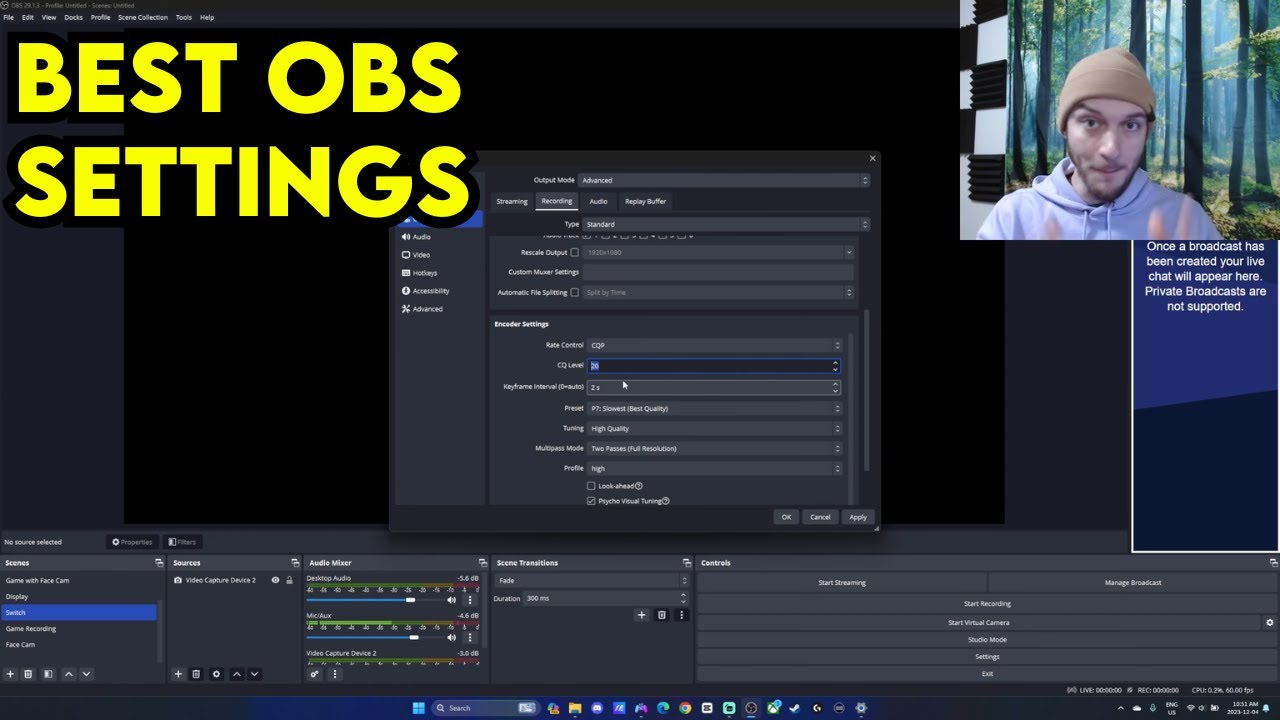Open virtual camera settings gear icon
Image resolution: width=1280 pixels, height=720 pixels.
coord(1270,622)
